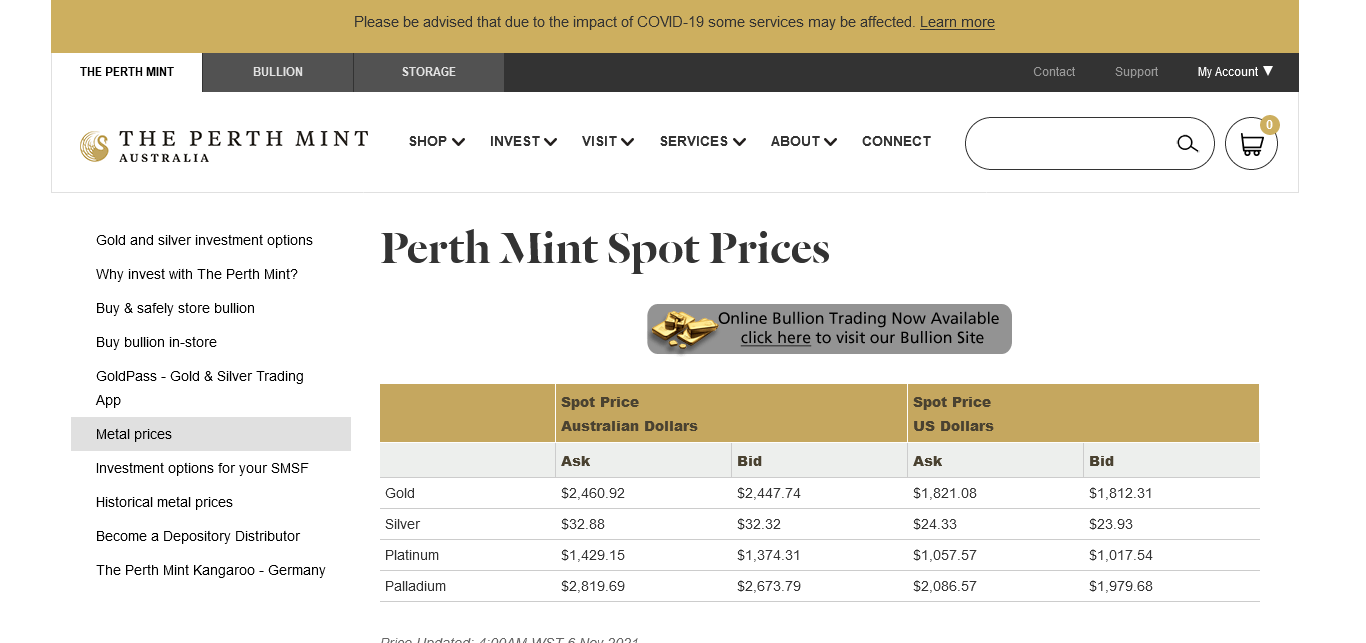Expand the About menu
Image resolution: width=1366 pixels, height=643 pixels.
point(803,142)
